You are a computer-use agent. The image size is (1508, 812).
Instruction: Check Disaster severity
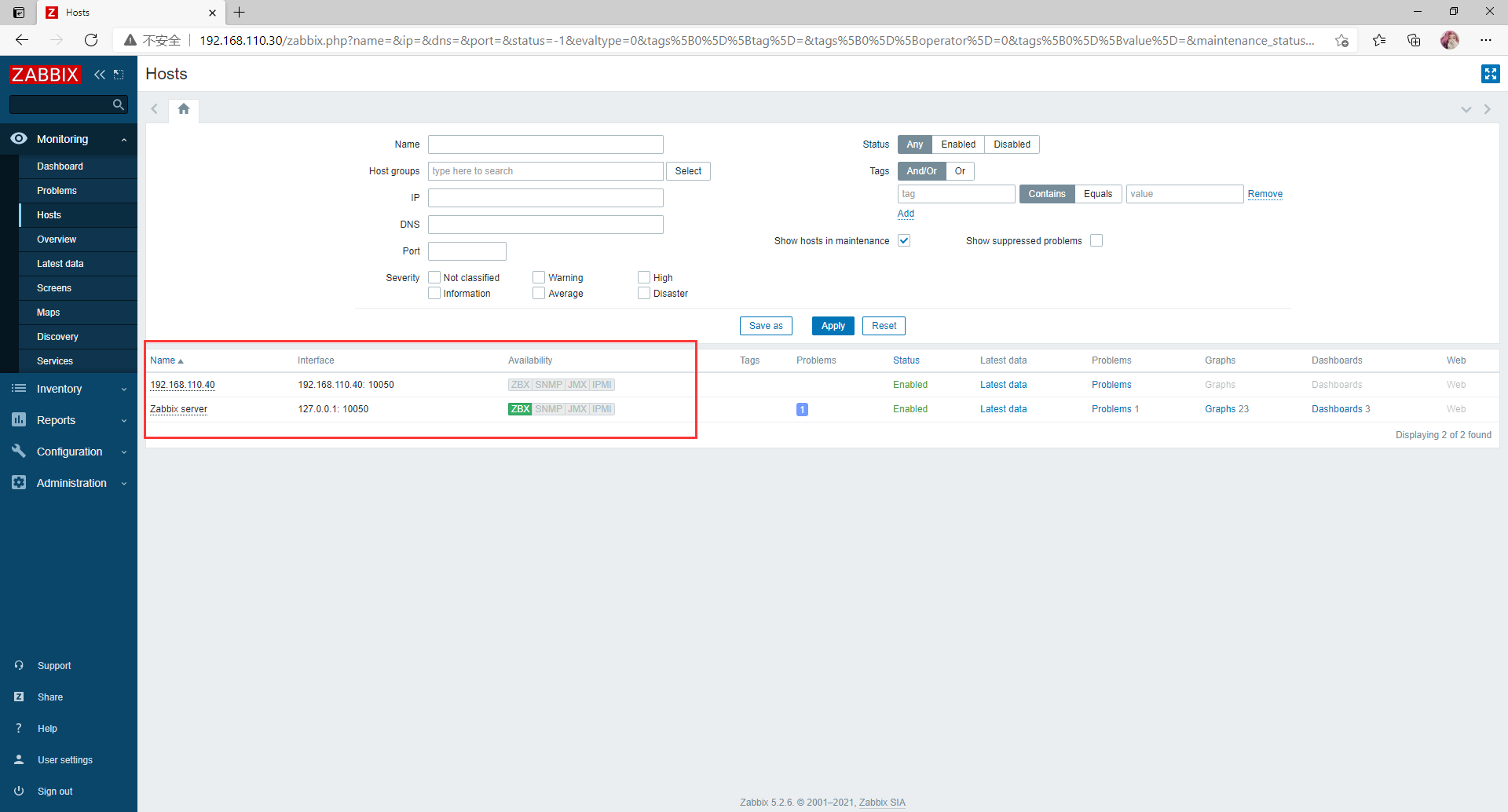tap(644, 293)
